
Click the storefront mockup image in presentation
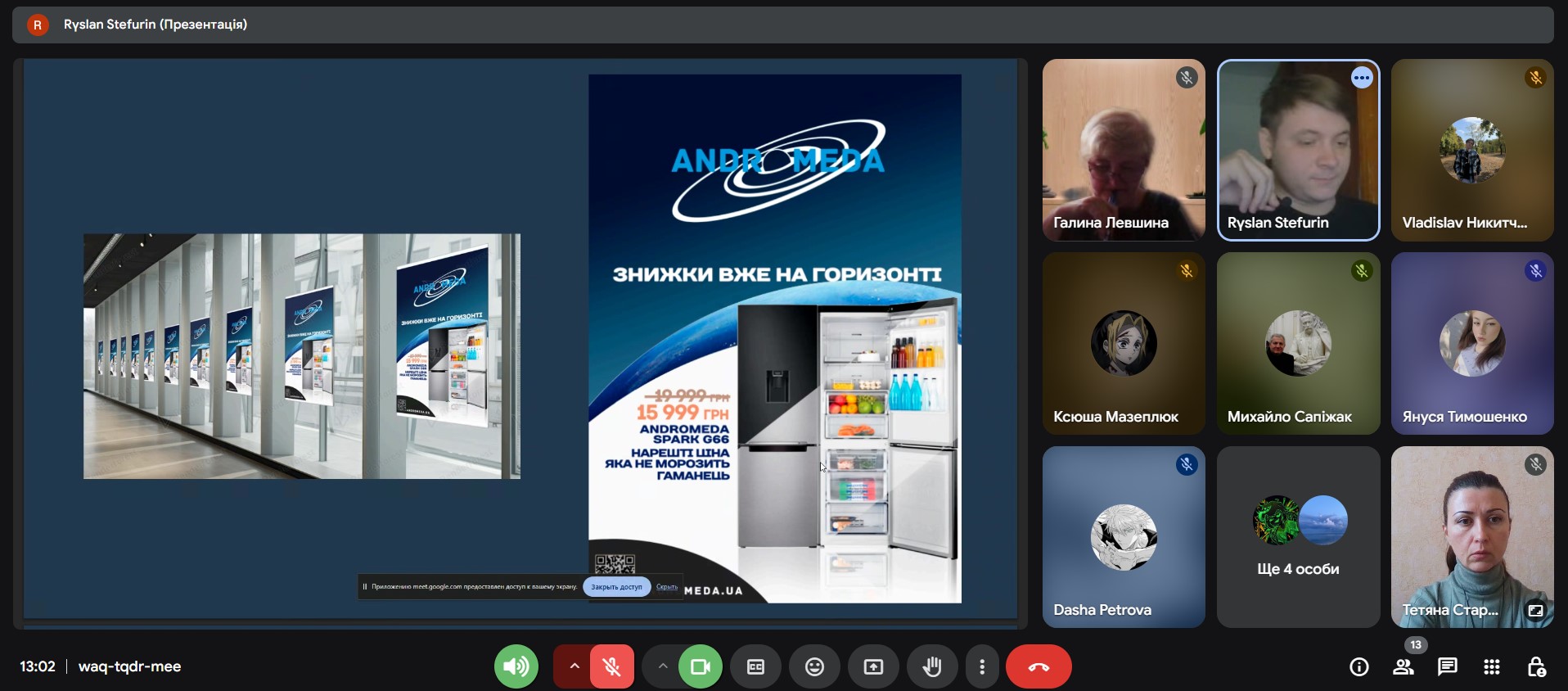(x=302, y=356)
